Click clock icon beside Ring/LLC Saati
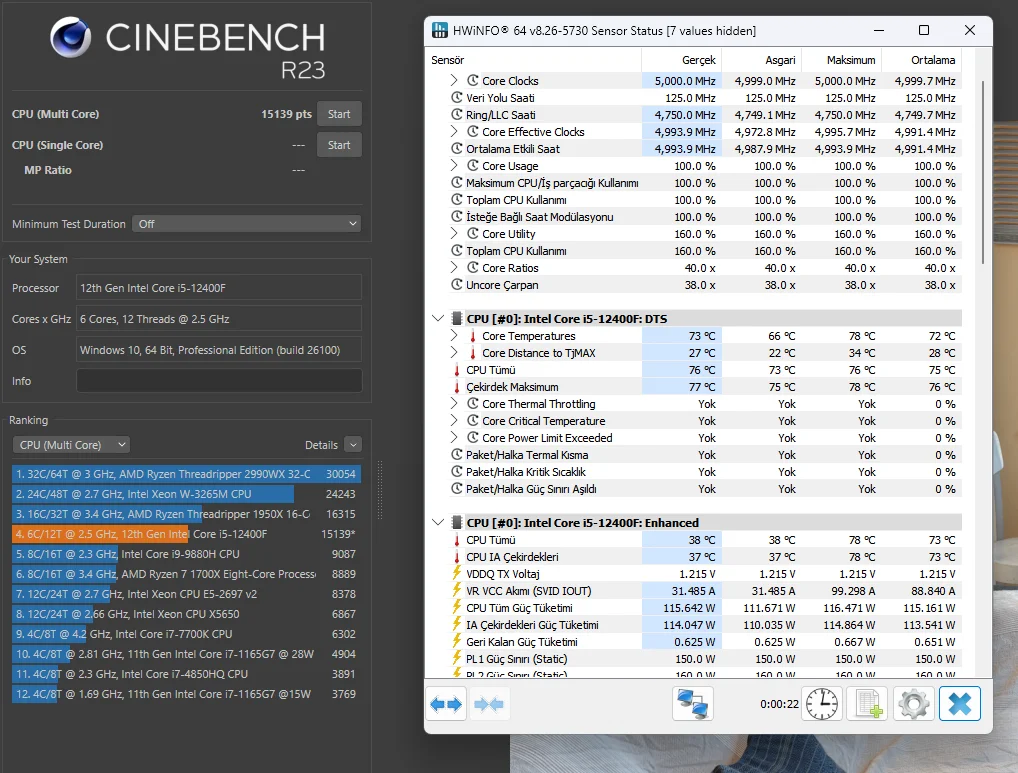 pos(457,115)
